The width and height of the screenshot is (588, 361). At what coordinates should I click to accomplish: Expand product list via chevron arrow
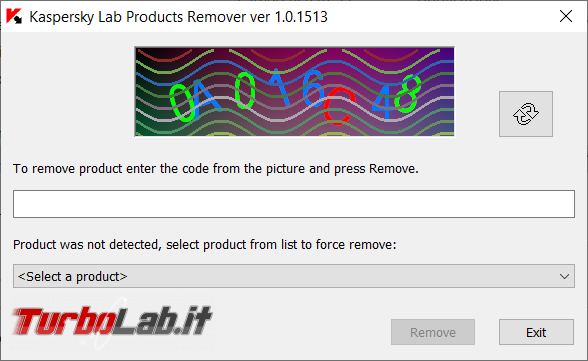564,277
